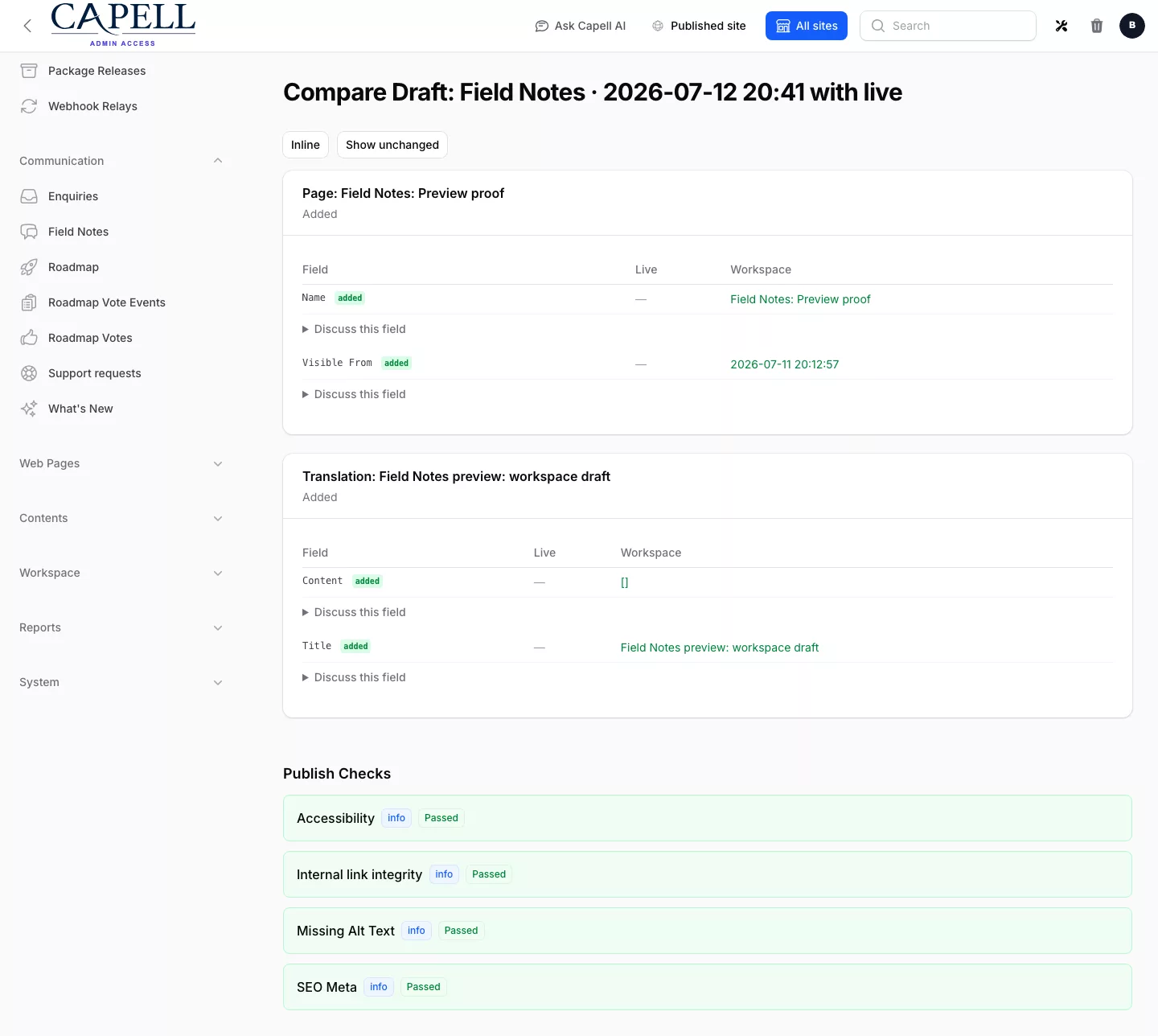Click the Roadmap Votes thumbs-up icon
This screenshot has width=1158, height=1036.
29,338
